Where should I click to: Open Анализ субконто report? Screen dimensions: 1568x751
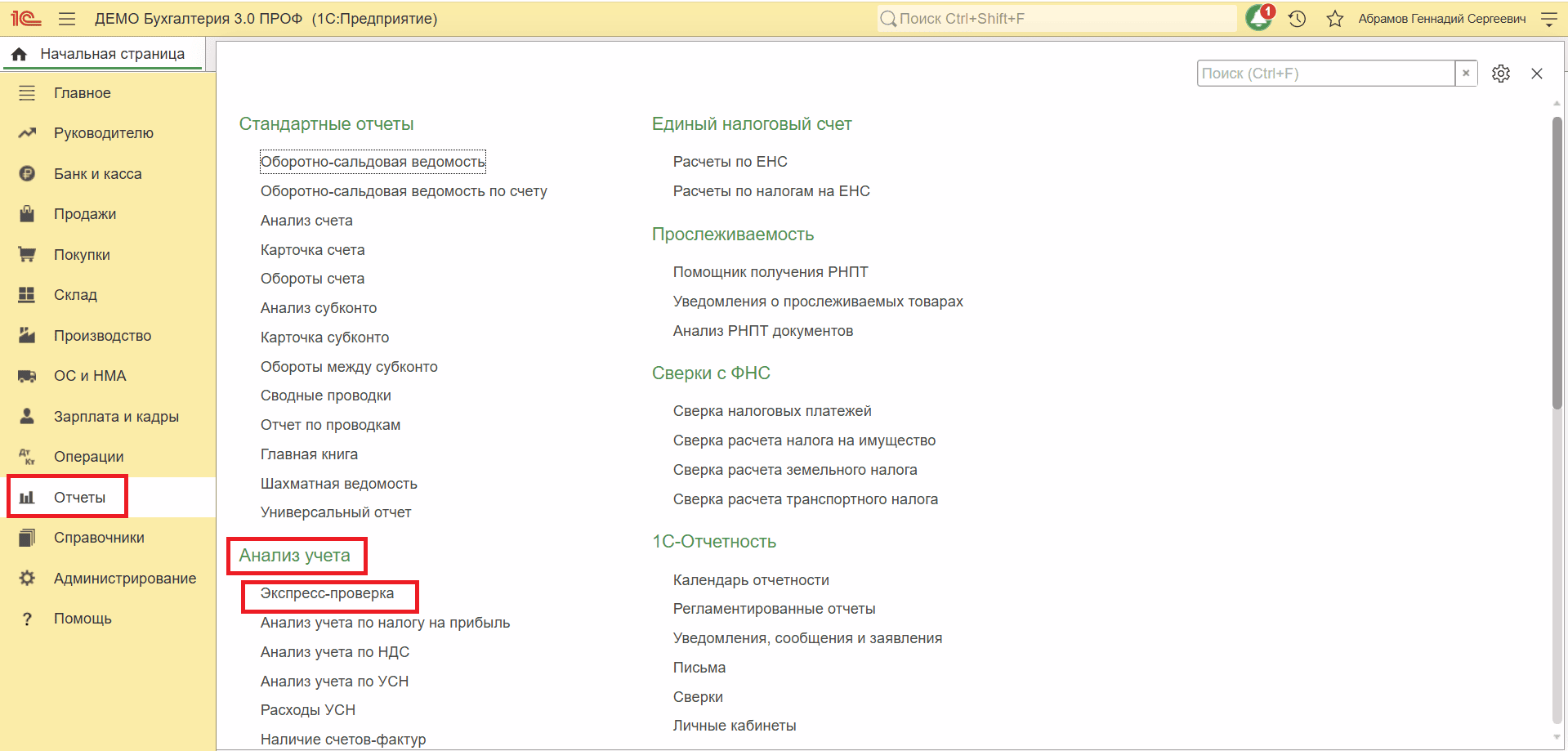pos(319,308)
